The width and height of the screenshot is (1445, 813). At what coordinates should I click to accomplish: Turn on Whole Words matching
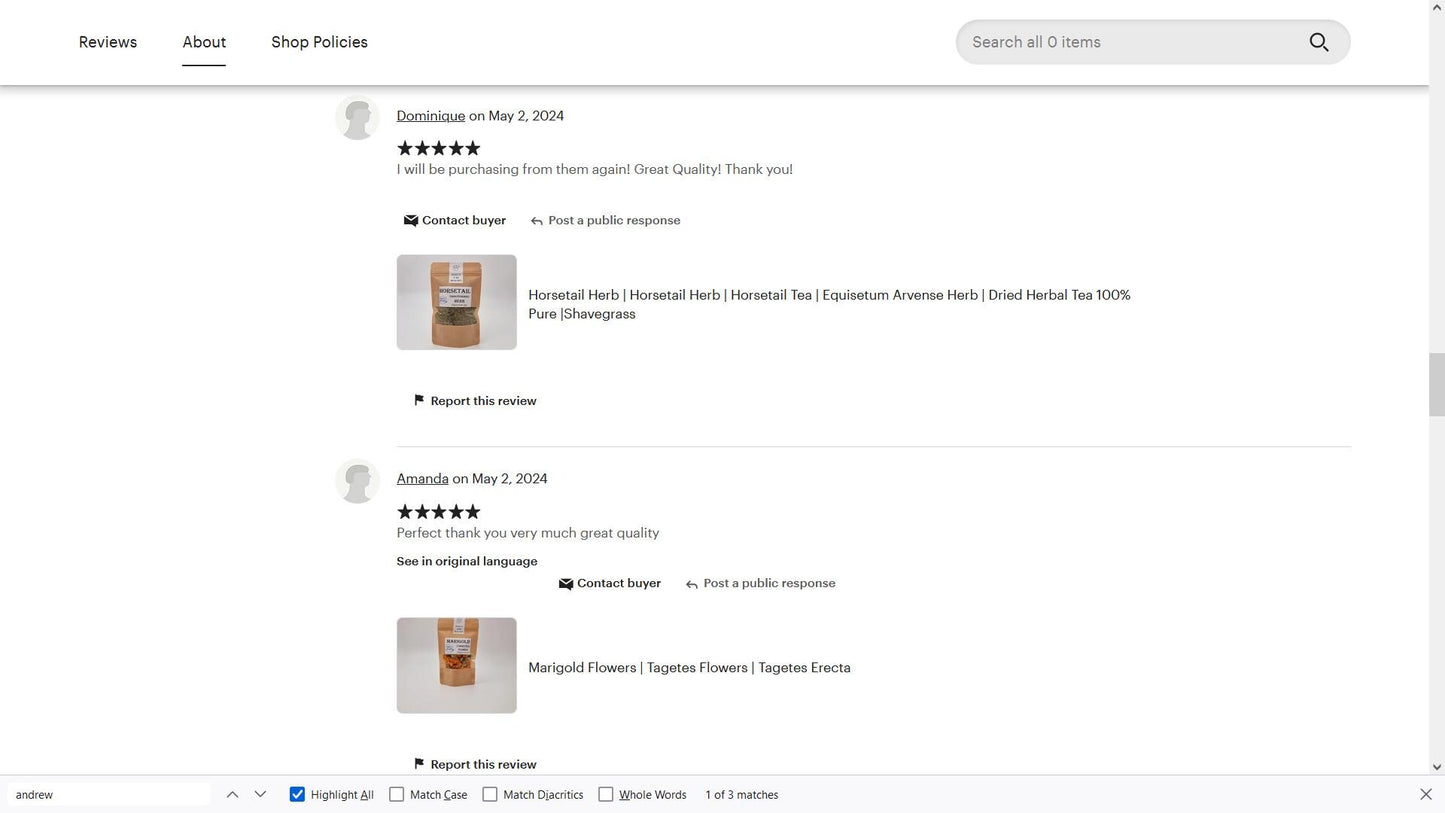click(606, 794)
